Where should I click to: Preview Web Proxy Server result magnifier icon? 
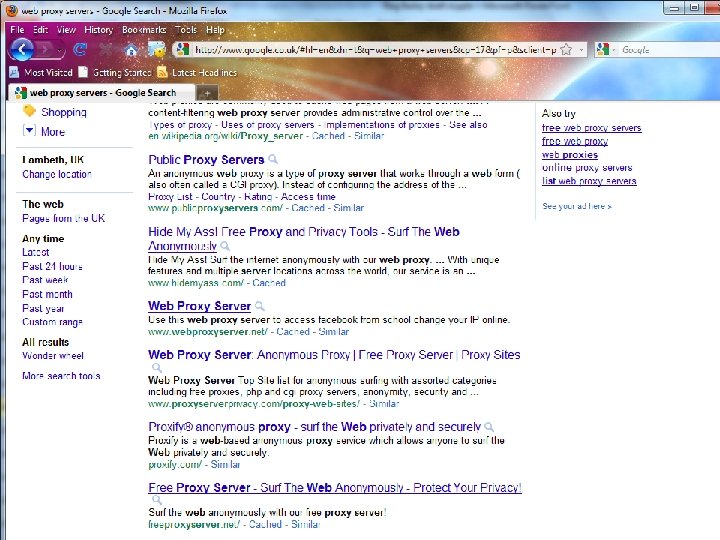pos(259,306)
